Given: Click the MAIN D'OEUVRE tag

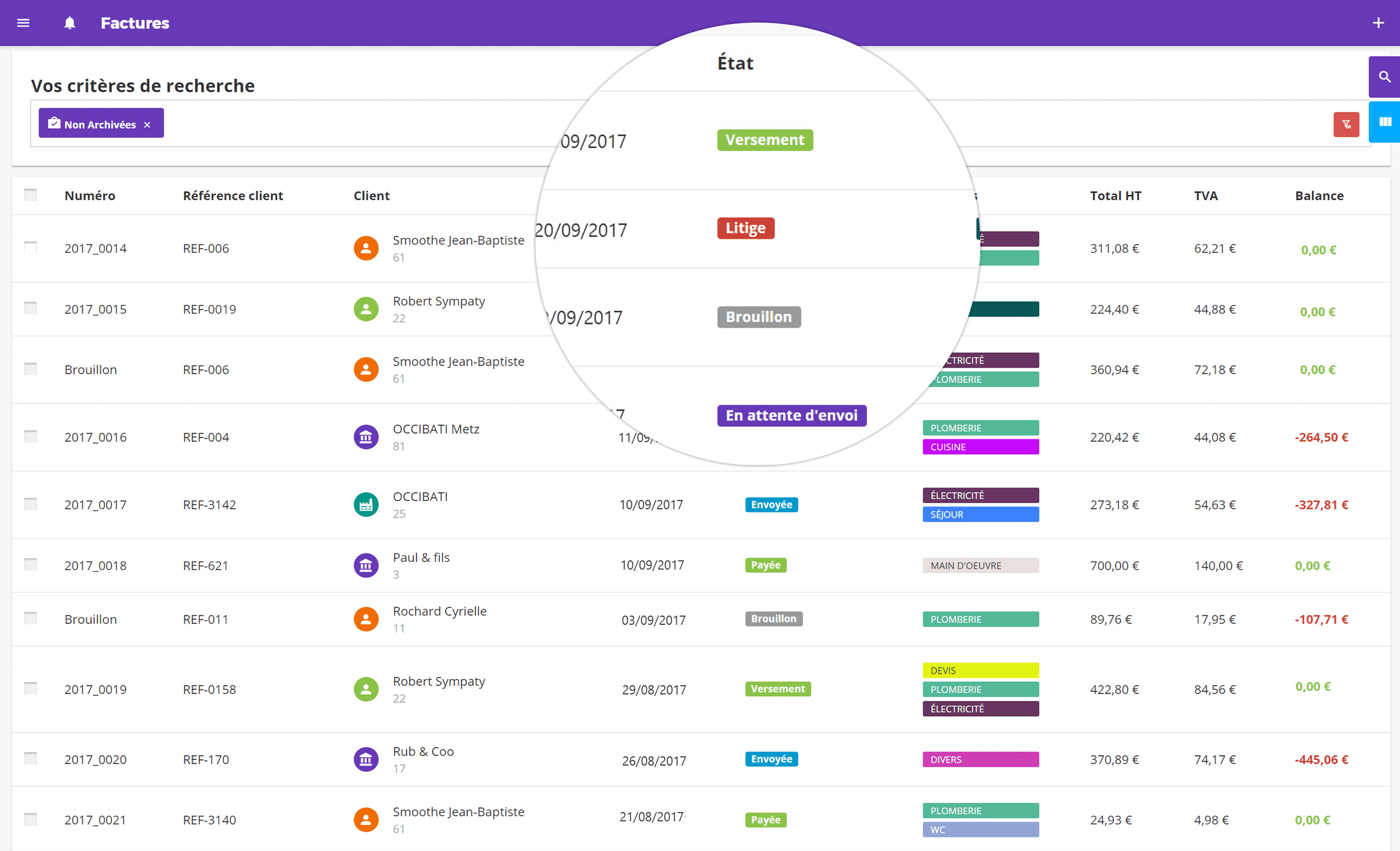Looking at the screenshot, I should 981,565.
